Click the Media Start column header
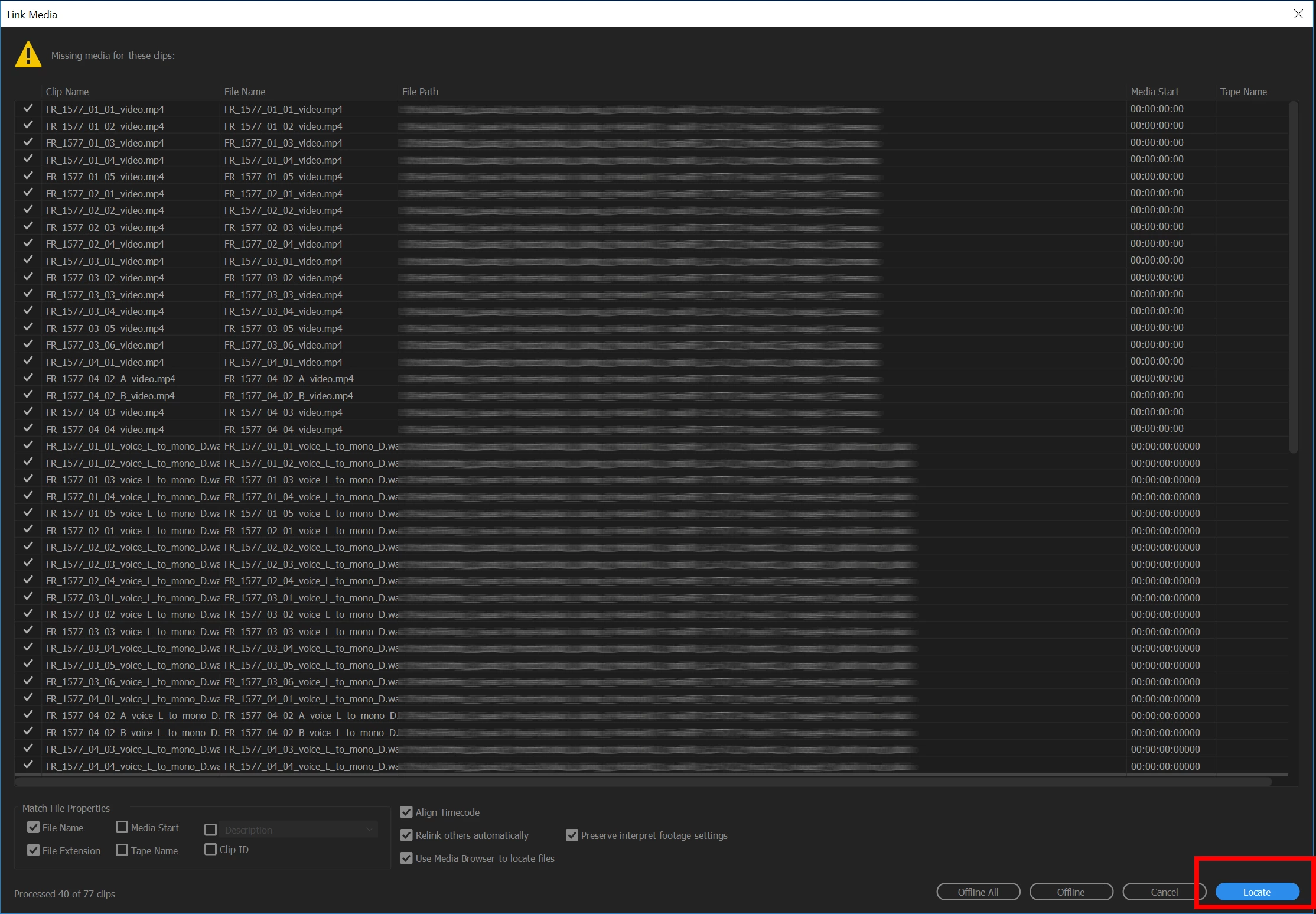Viewport: 1316px width, 914px height. pos(1154,92)
